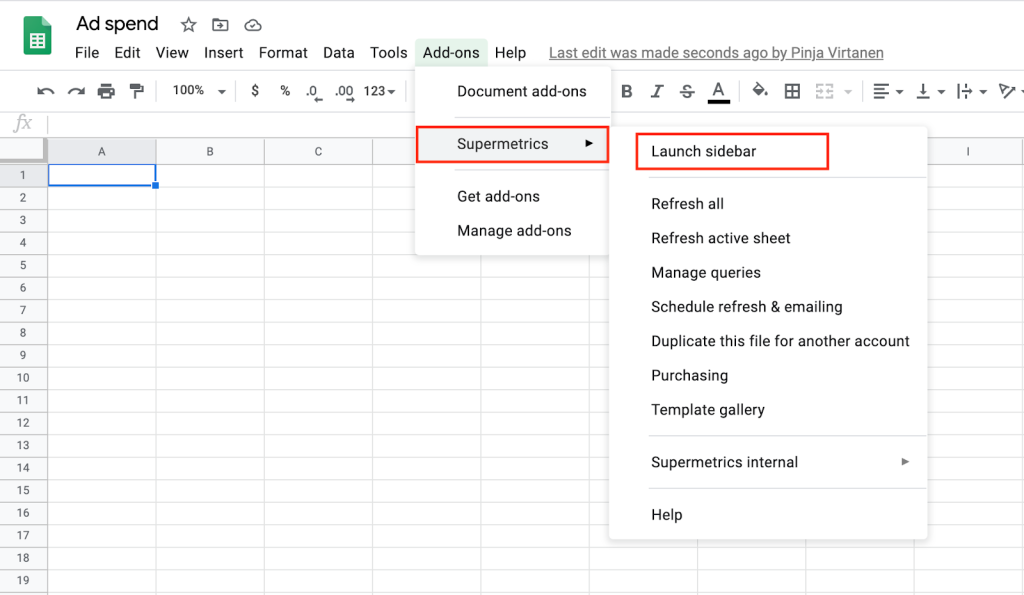Increase decimal places
The width and height of the screenshot is (1024, 595).
[344, 92]
